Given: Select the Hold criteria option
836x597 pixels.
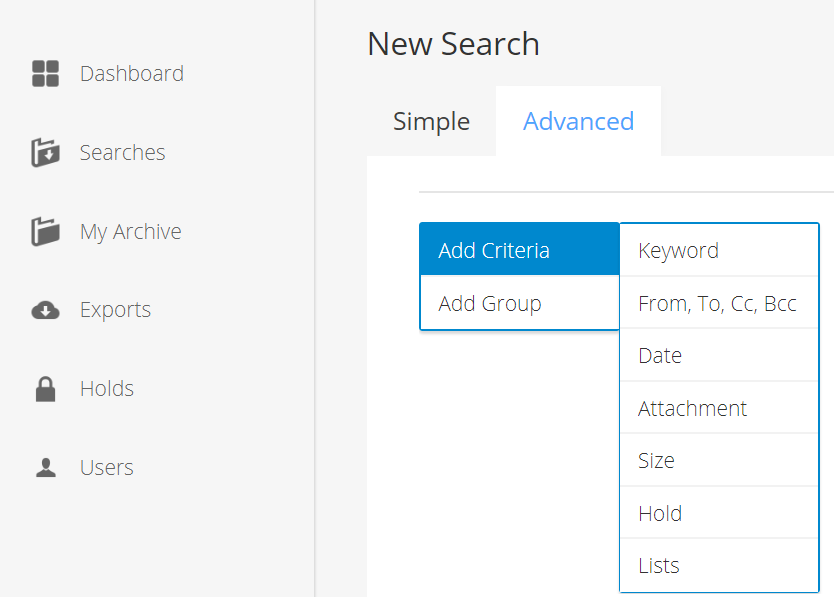Looking at the screenshot, I should point(719,513).
